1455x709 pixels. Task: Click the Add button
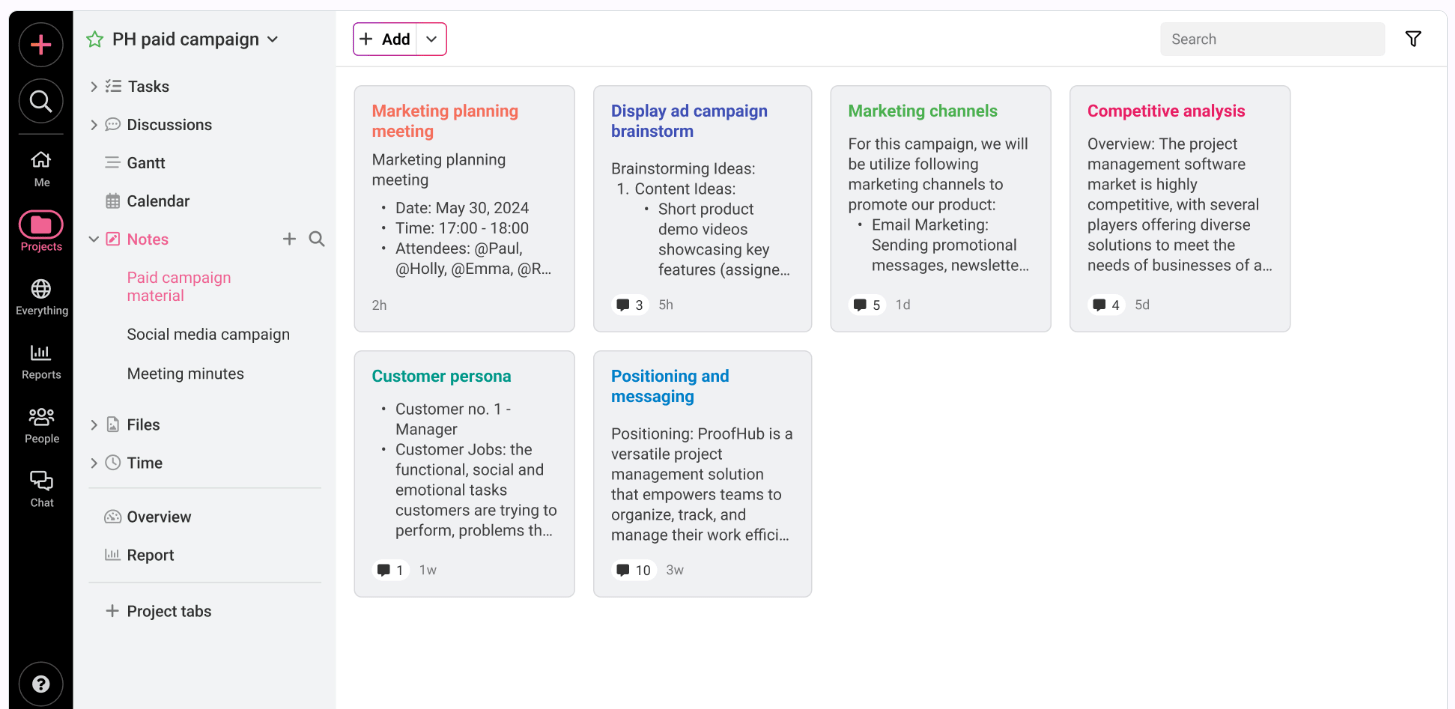[x=385, y=38]
